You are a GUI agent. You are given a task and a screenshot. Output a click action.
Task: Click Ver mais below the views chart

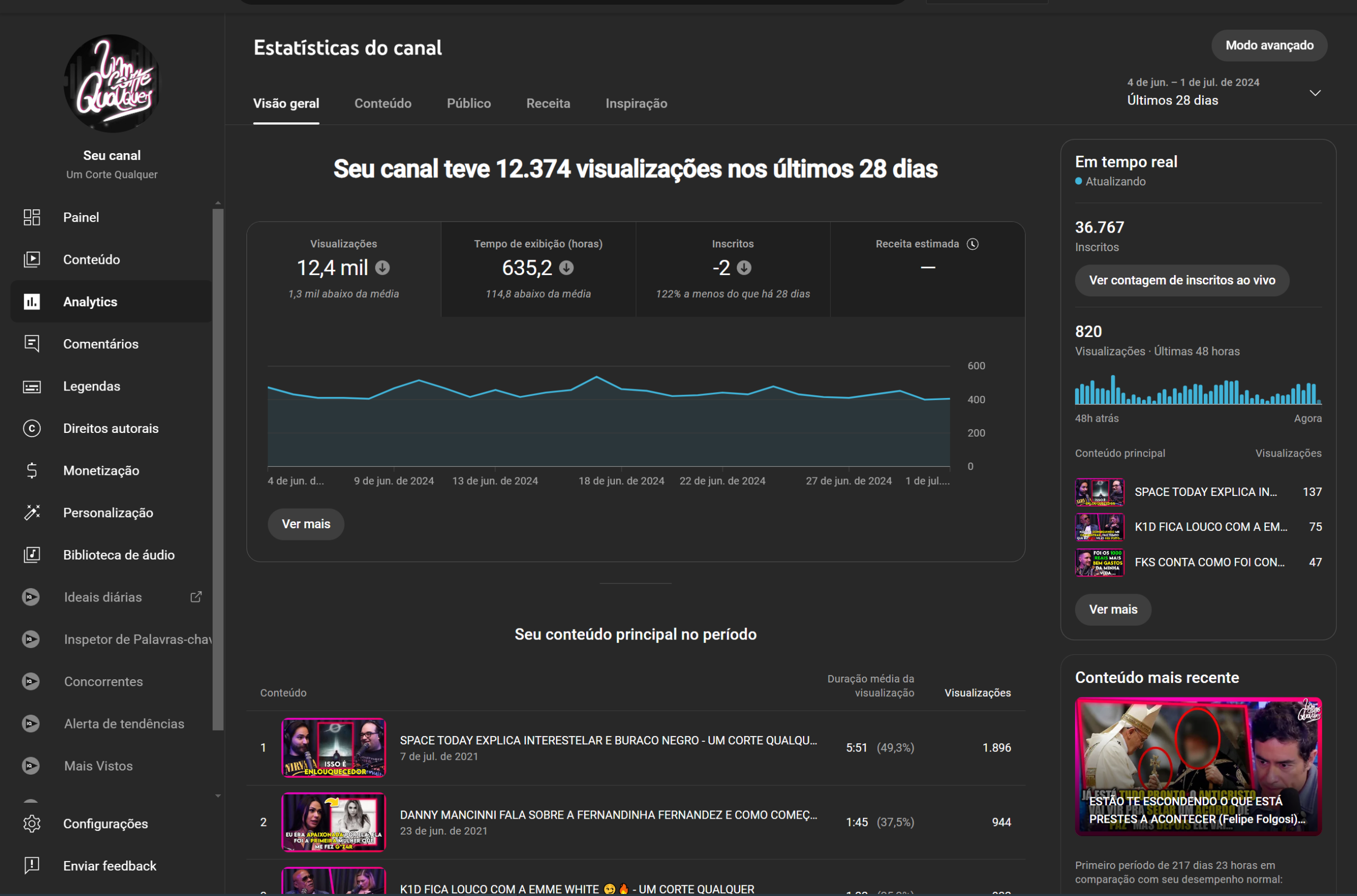[x=305, y=524]
